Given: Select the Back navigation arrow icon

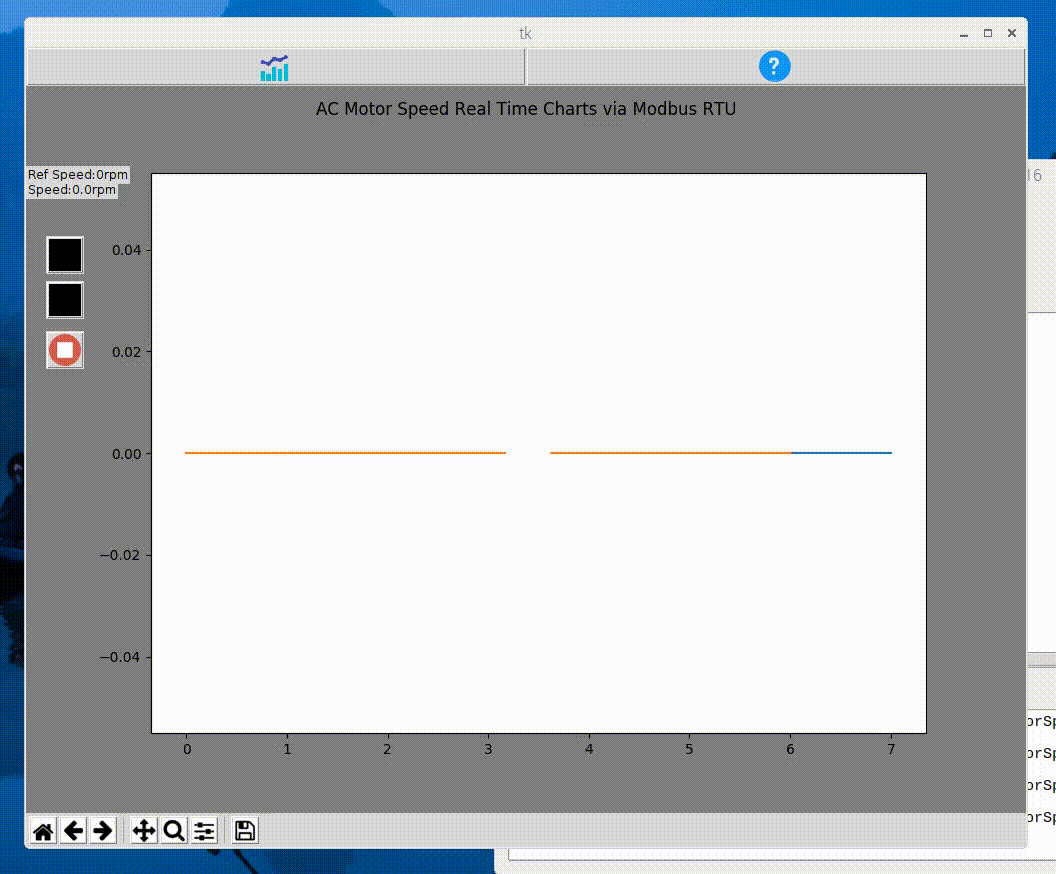Looking at the screenshot, I should pos(72,831).
